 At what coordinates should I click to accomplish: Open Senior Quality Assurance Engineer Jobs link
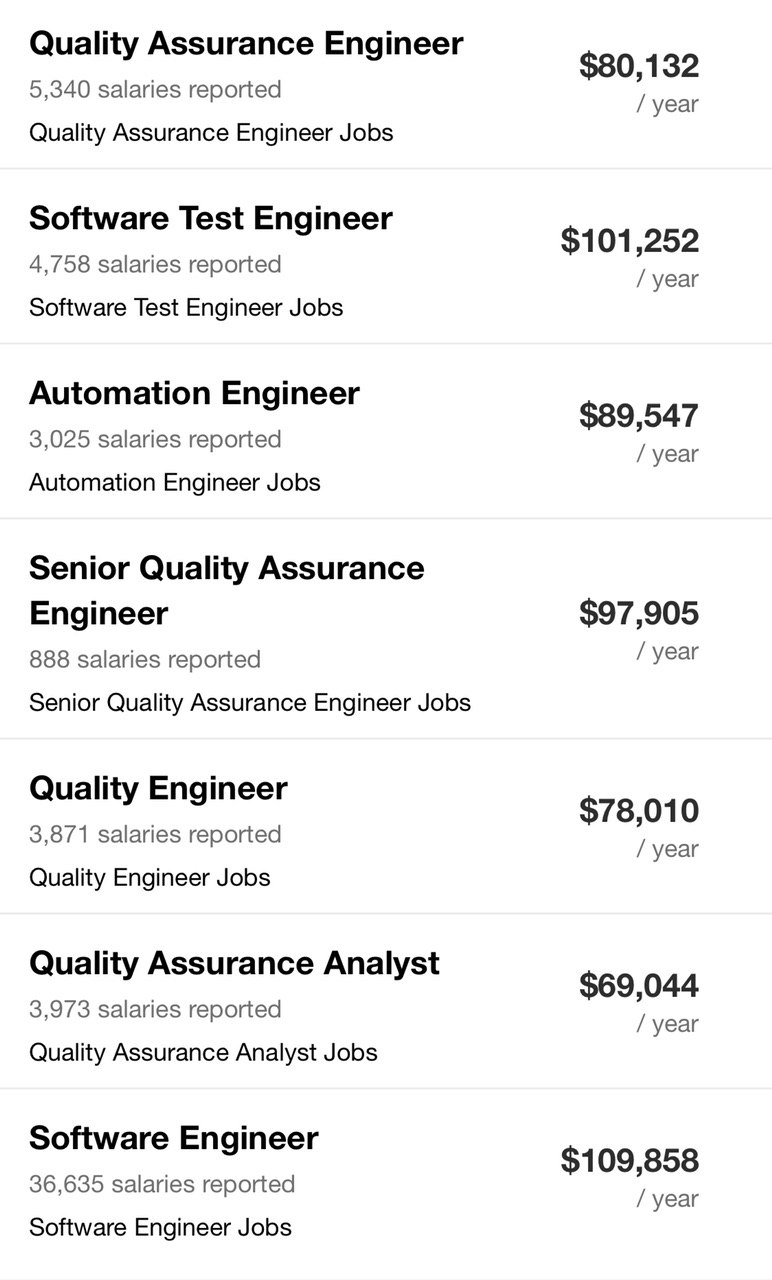[250, 702]
